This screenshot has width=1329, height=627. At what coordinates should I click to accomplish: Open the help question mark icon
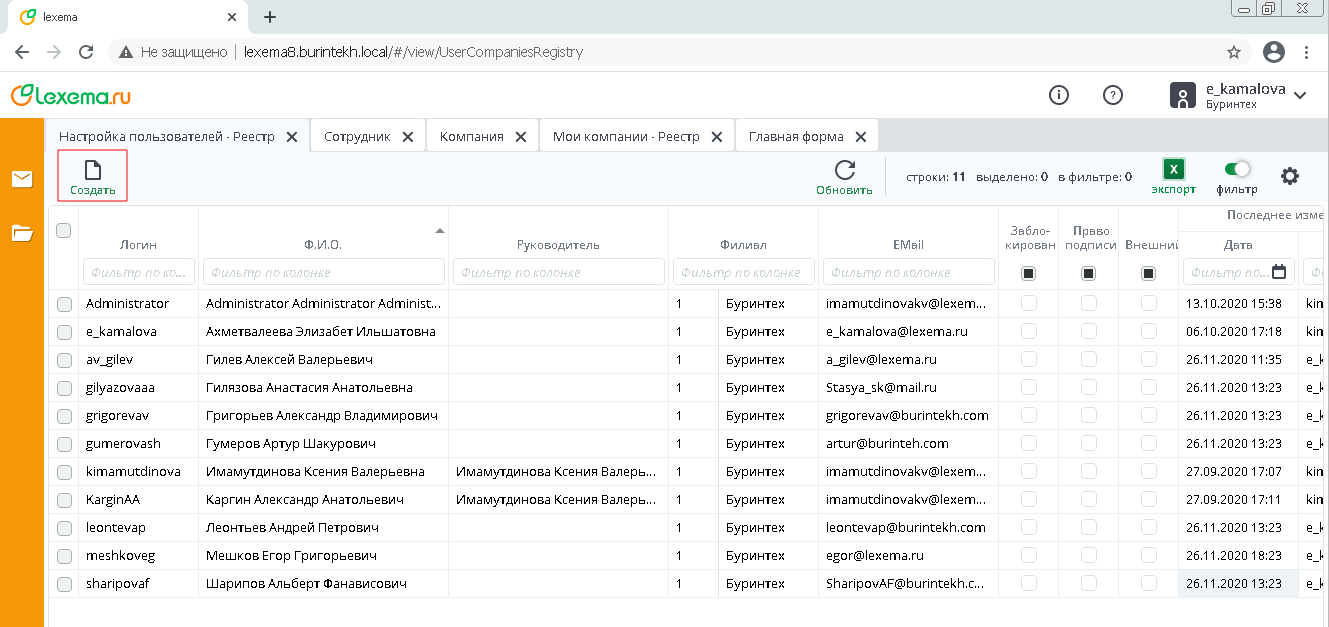[x=1112, y=95]
